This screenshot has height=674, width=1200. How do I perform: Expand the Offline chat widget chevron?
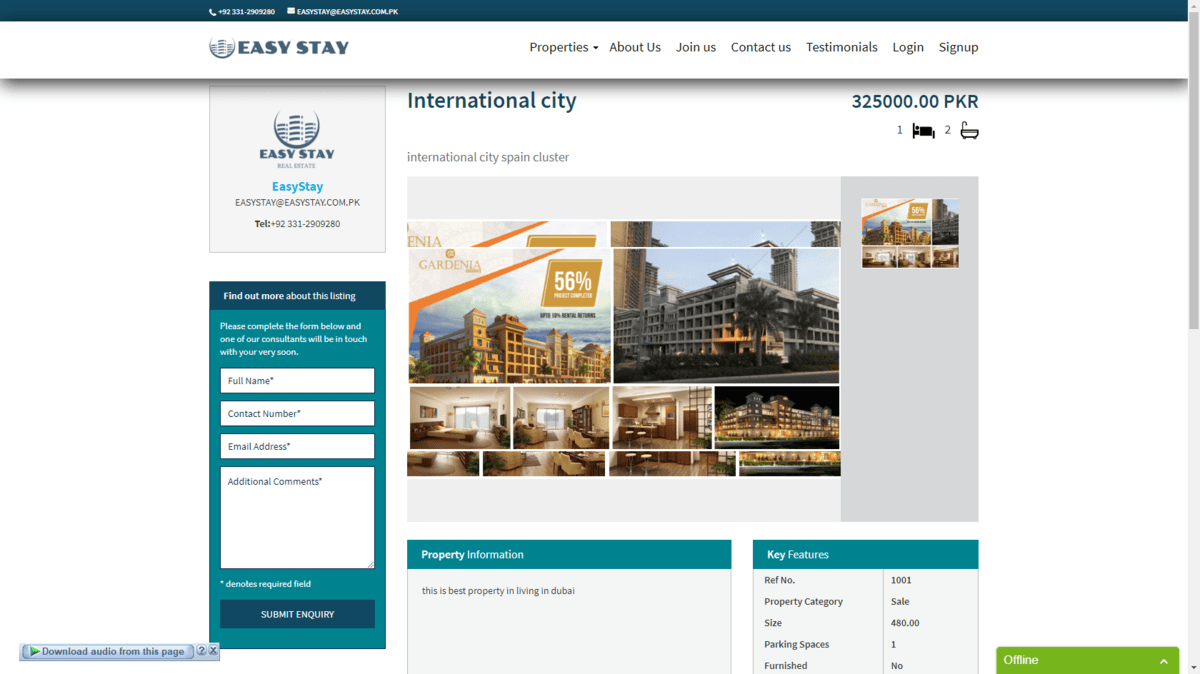click(x=1163, y=661)
